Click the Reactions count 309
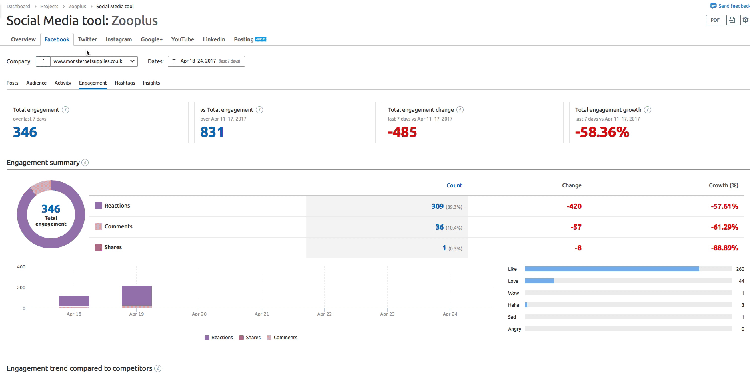The image size is (750, 374). (437, 207)
